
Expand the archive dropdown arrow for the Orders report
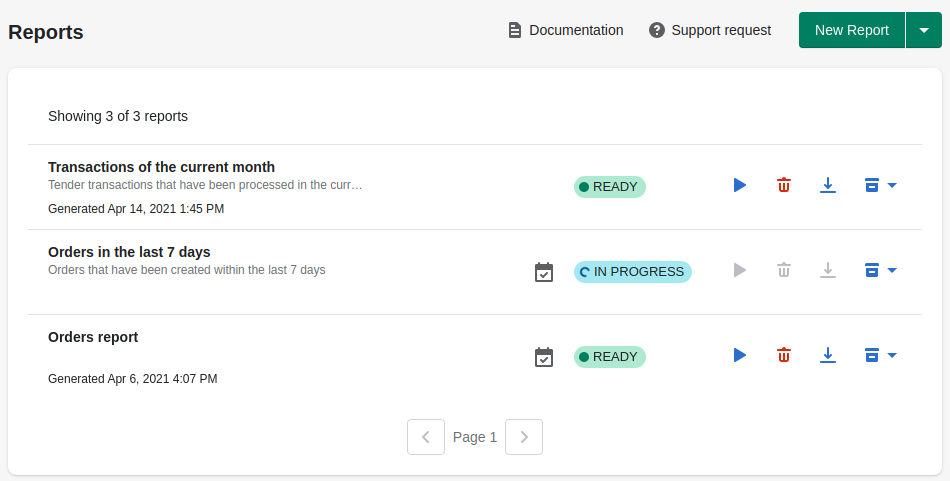coord(892,355)
